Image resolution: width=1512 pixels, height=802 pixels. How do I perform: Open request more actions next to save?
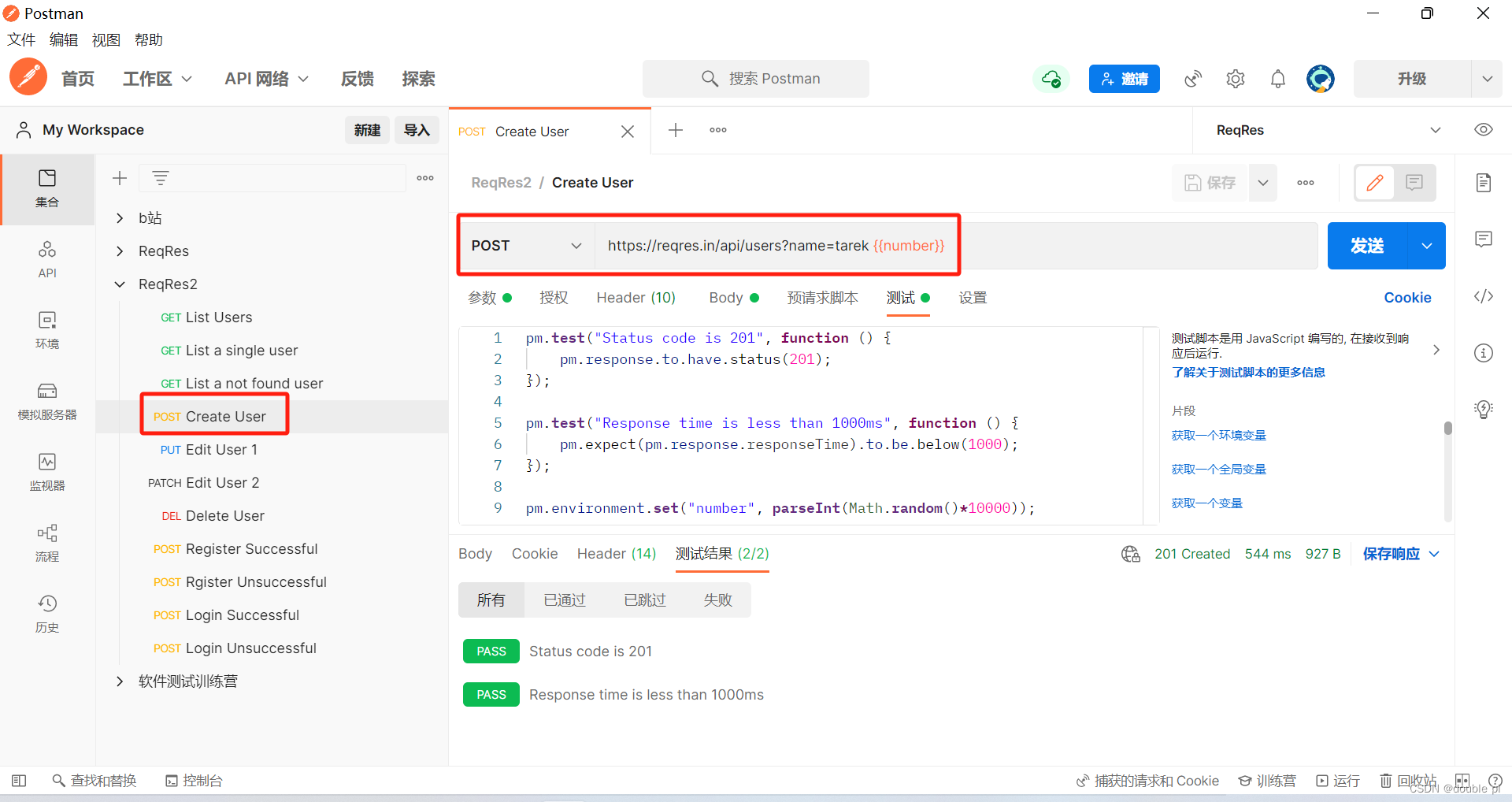pos(1306,183)
